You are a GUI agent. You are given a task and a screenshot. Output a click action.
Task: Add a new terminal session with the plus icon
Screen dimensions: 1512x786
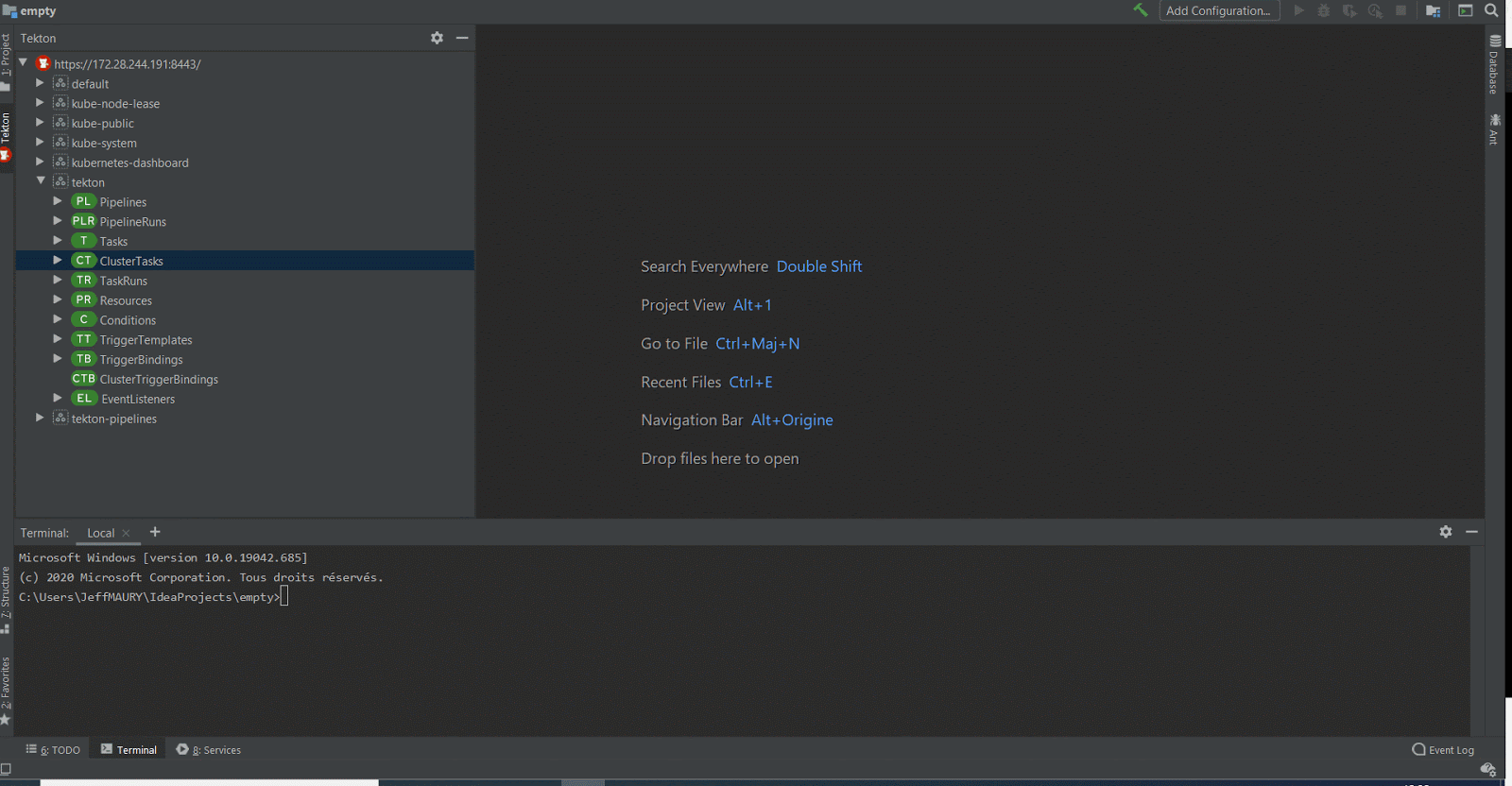[155, 532]
